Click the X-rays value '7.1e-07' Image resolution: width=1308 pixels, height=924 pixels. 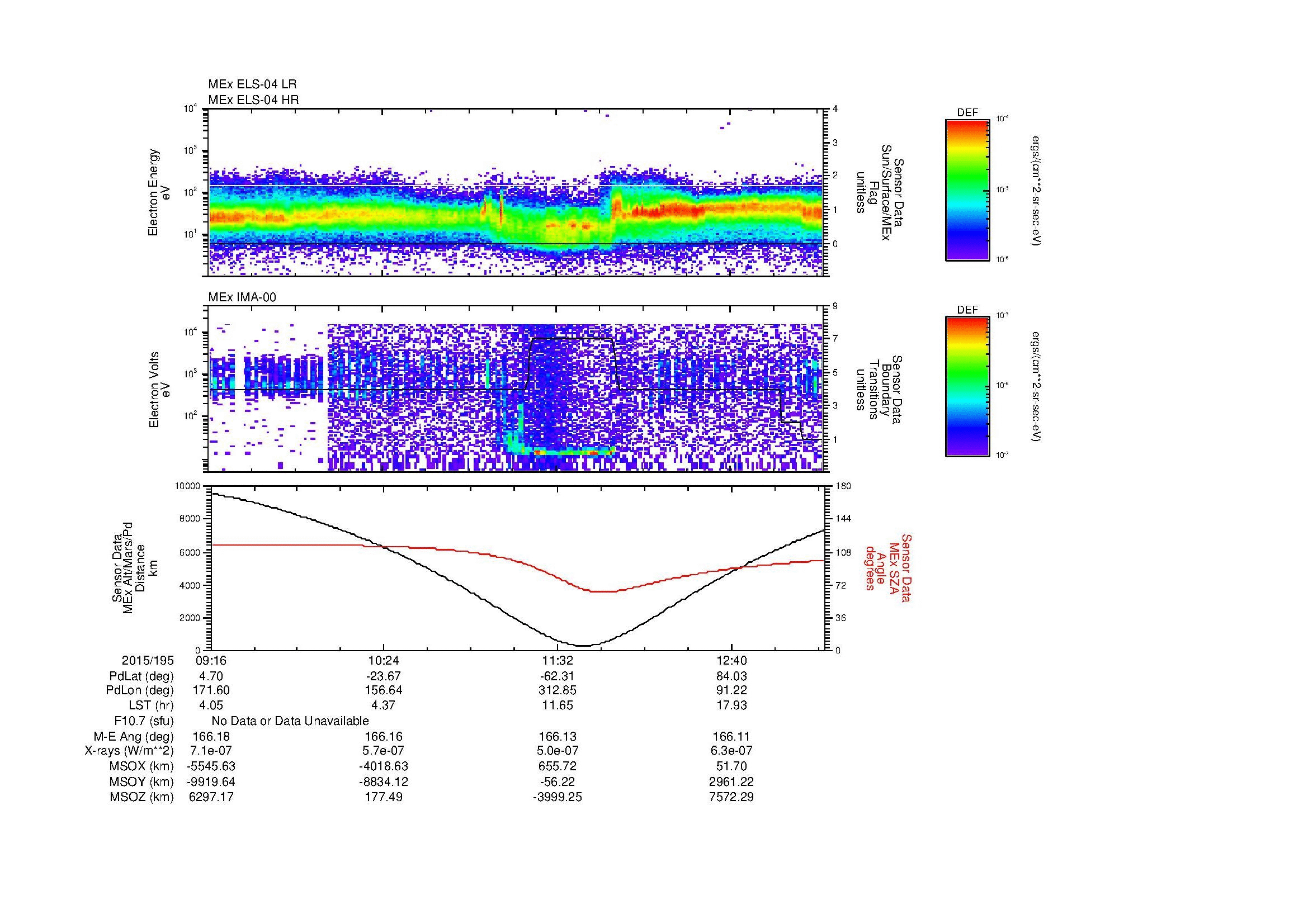point(211,751)
